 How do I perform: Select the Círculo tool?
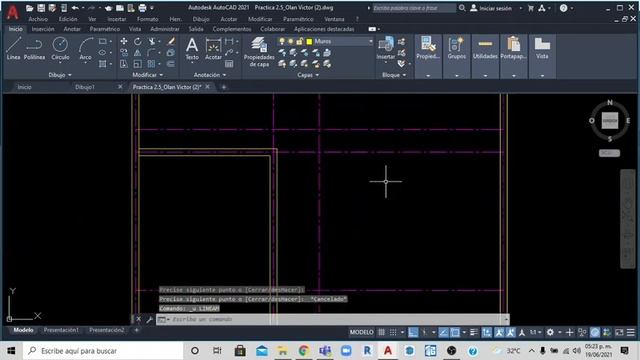pyautogui.click(x=60, y=48)
